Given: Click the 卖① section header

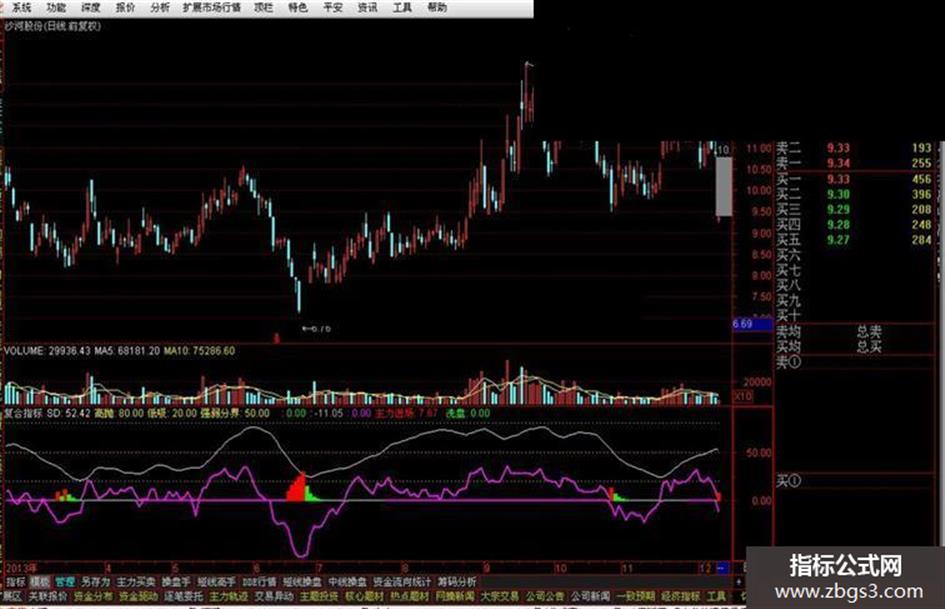Looking at the screenshot, I should (788, 362).
